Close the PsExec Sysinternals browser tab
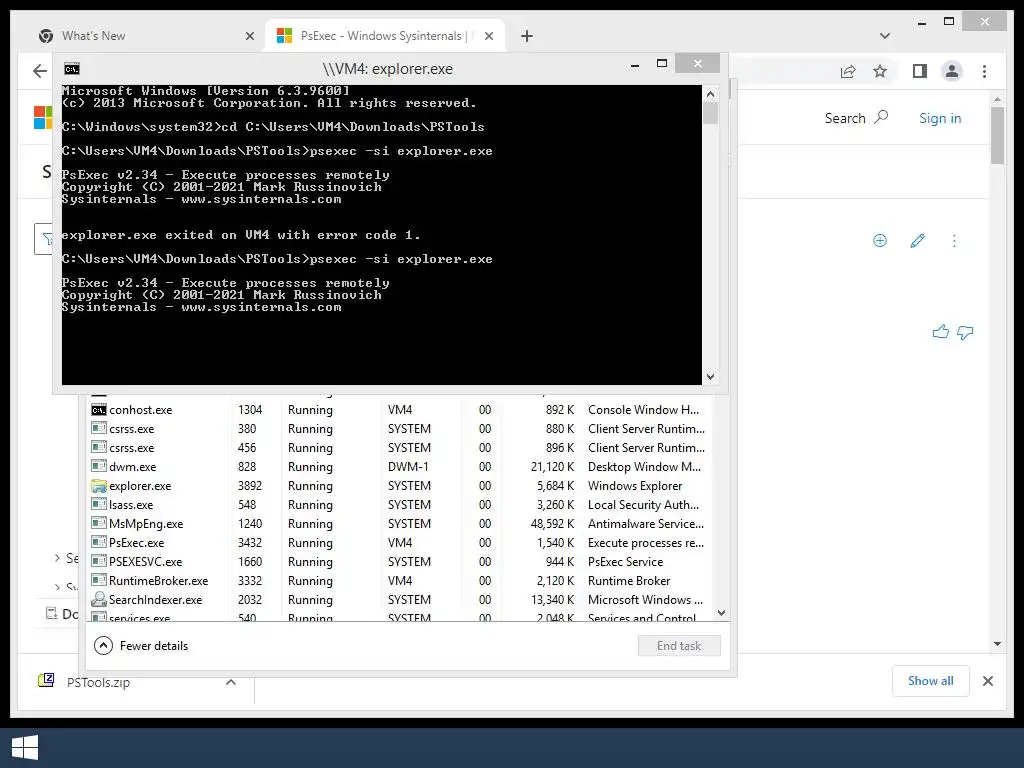 pyautogui.click(x=488, y=36)
